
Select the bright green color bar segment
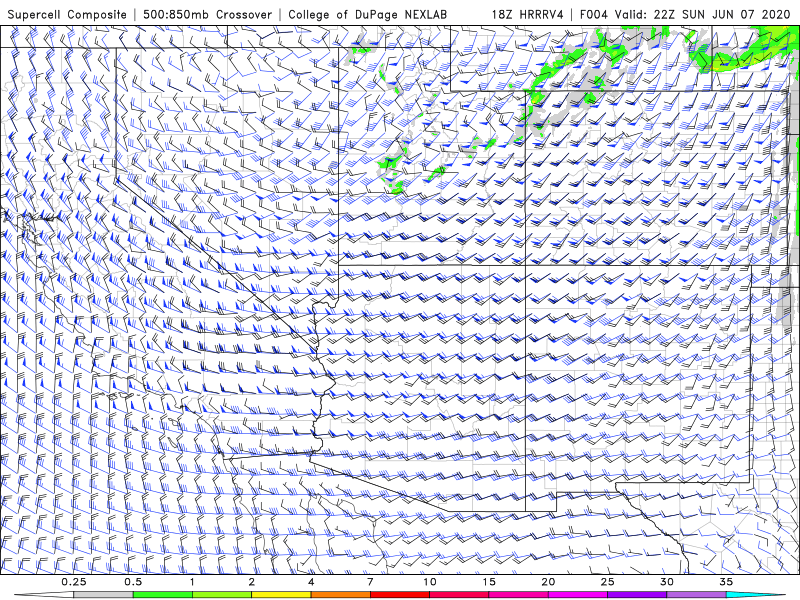pos(163,595)
